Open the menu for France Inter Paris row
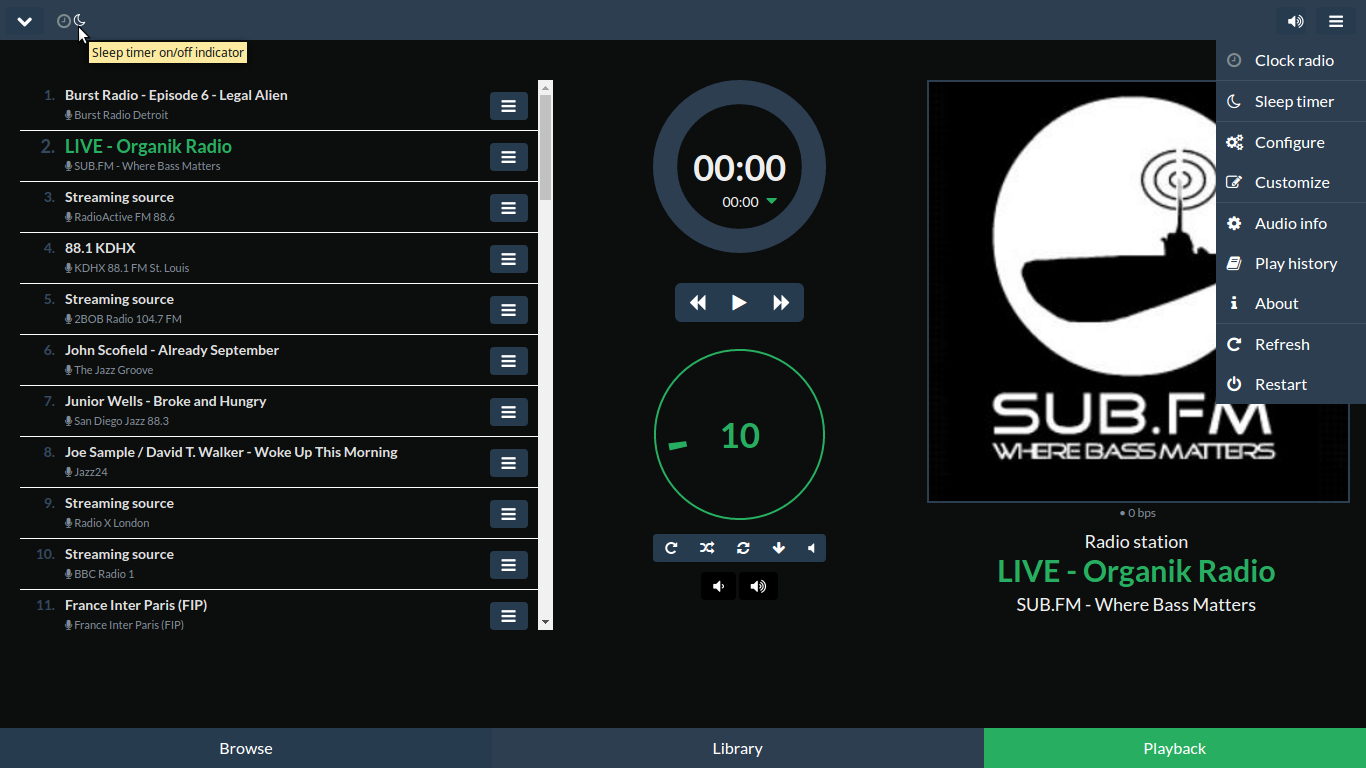The image size is (1366, 768). tap(508, 616)
